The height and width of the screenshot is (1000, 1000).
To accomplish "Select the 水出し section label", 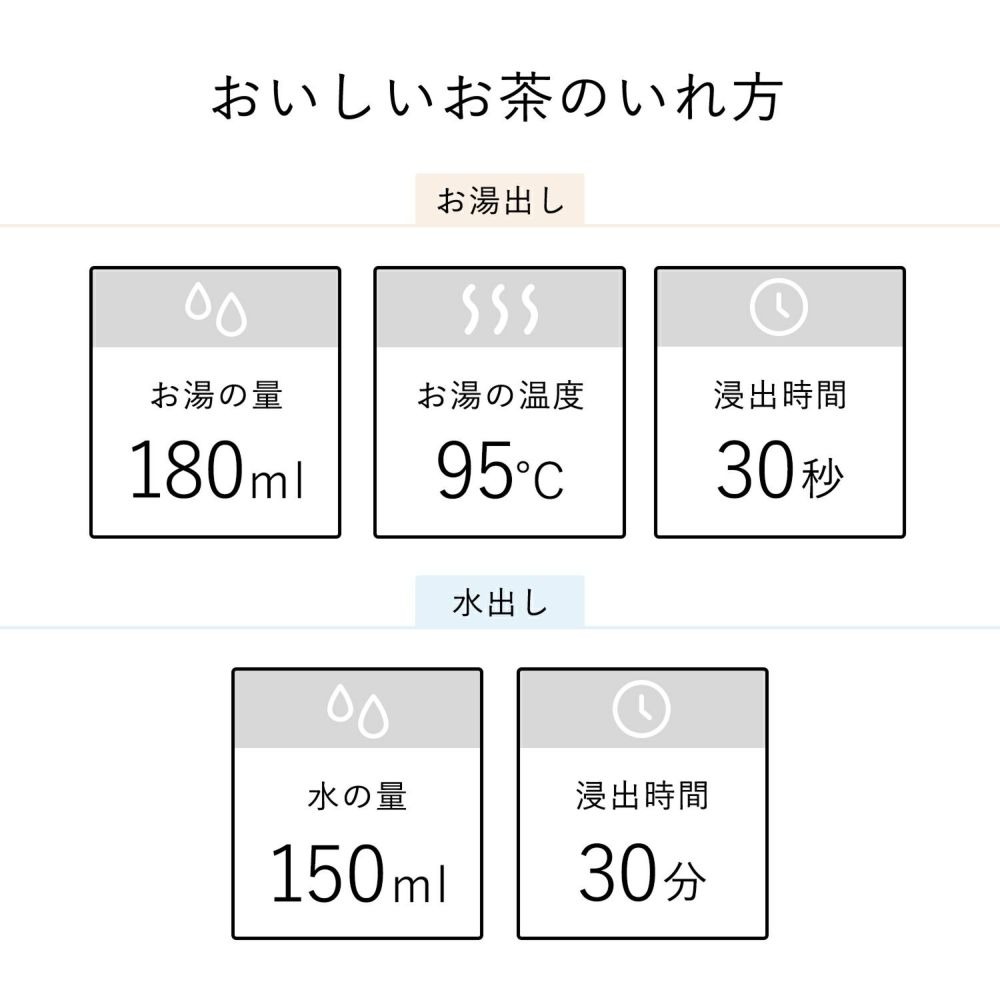I will (x=500, y=603).
